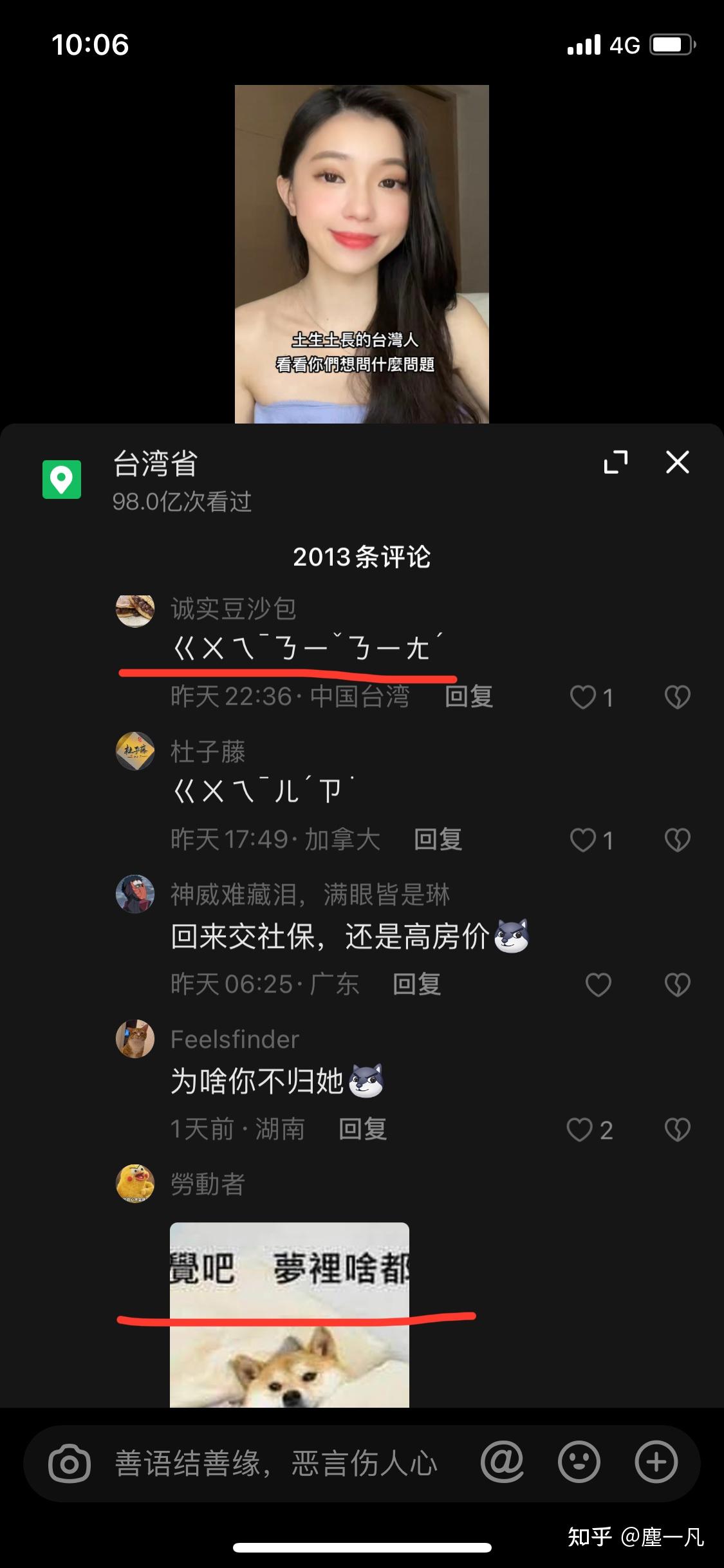Close the comments panel
The height and width of the screenshot is (1568, 724).
click(677, 462)
